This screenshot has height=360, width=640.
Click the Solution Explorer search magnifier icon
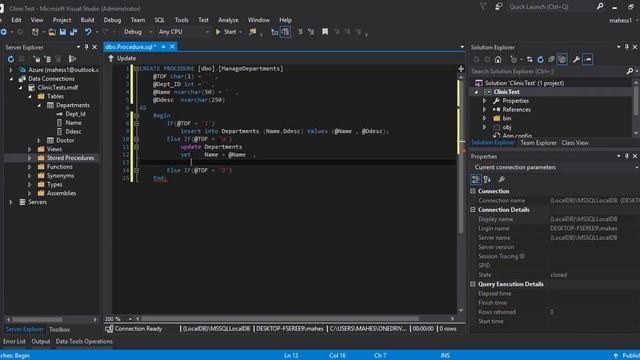point(630,71)
